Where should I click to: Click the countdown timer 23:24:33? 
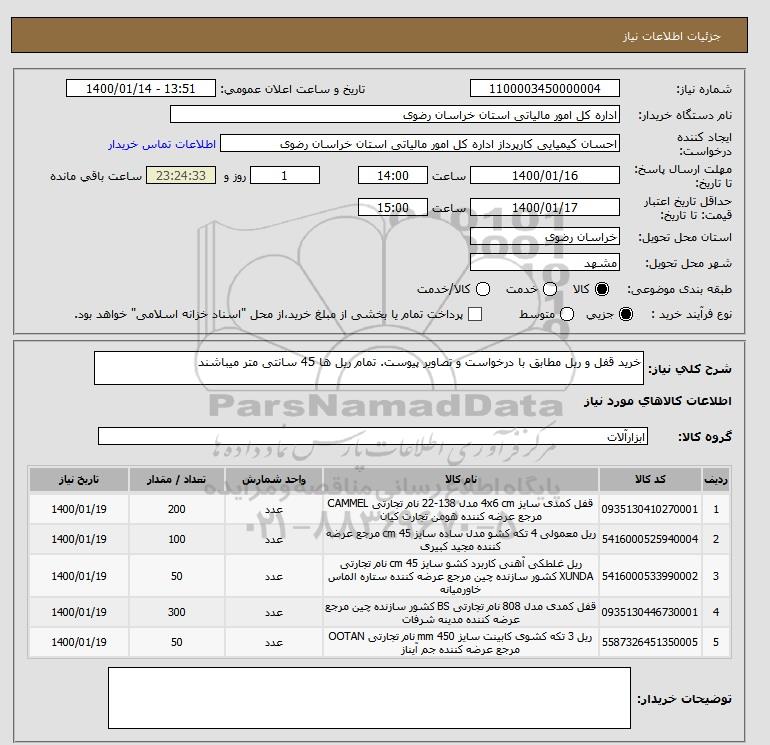(x=181, y=175)
